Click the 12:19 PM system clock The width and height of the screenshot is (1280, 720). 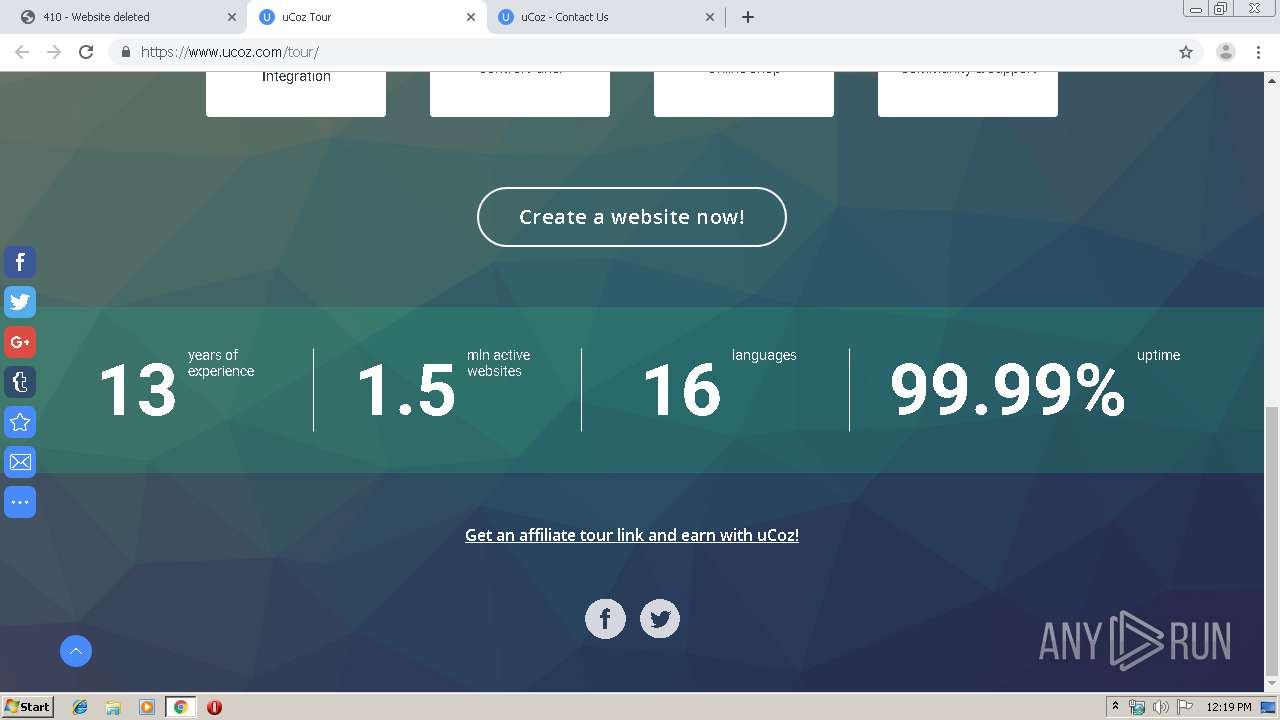pyautogui.click(x=1229, y=707)
